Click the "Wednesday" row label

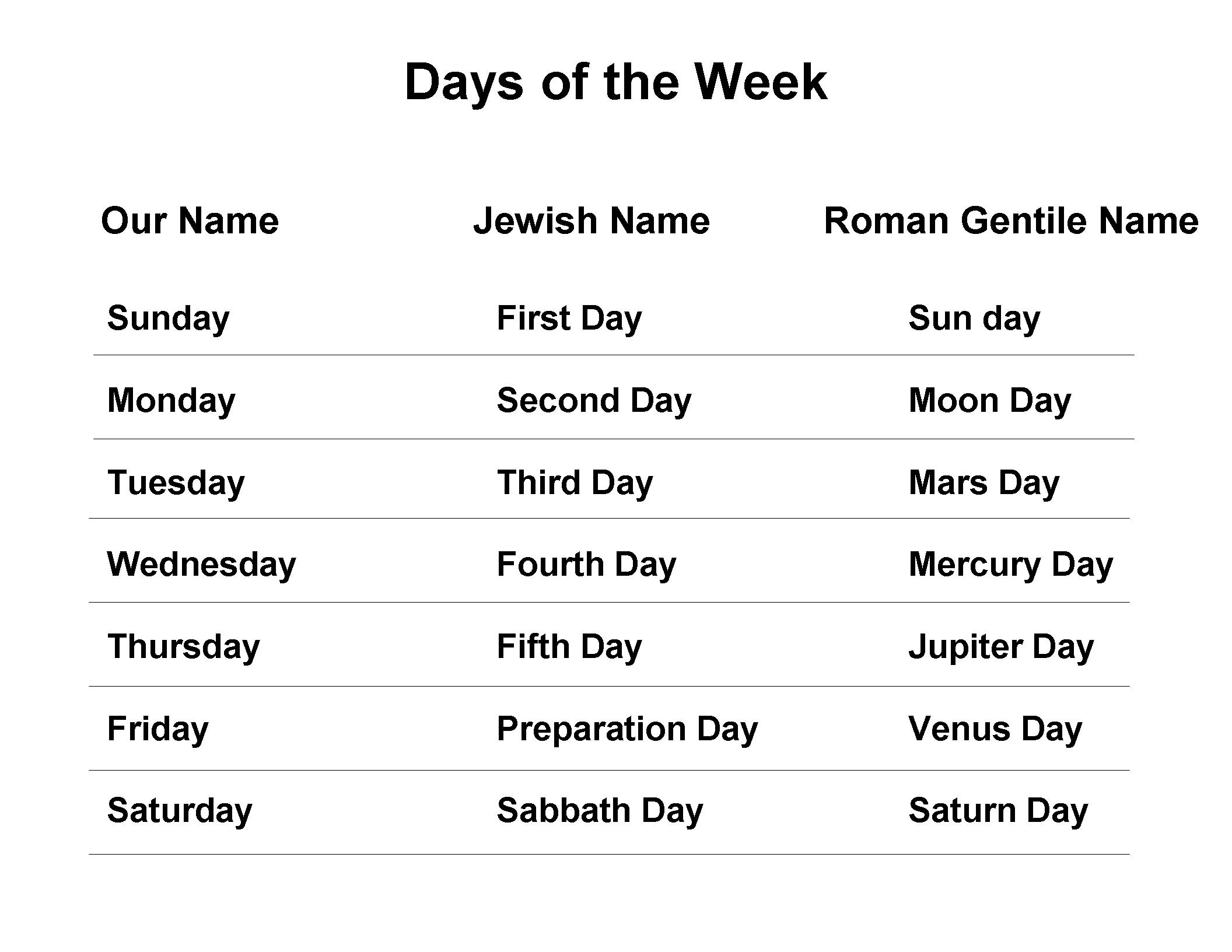click(201, 565)
